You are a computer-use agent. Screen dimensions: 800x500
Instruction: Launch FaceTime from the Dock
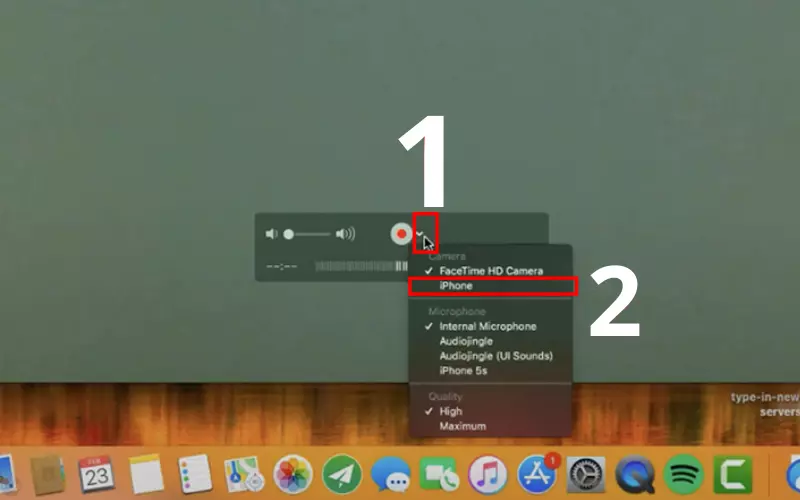point(439,474)
